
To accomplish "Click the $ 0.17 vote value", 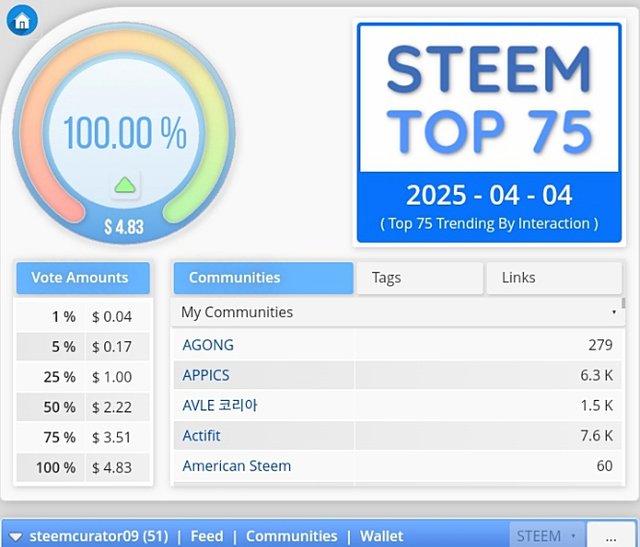I will point(112,347).
